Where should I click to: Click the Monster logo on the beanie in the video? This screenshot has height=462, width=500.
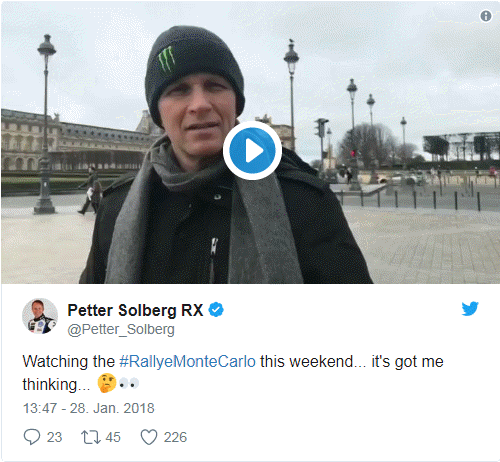[166, 59]
